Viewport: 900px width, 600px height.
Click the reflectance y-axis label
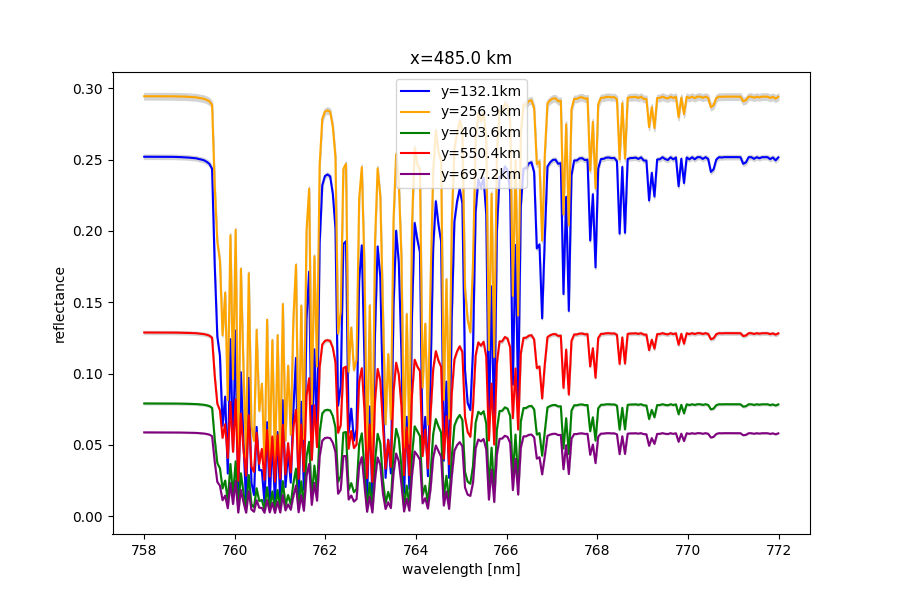click(59, 305)
